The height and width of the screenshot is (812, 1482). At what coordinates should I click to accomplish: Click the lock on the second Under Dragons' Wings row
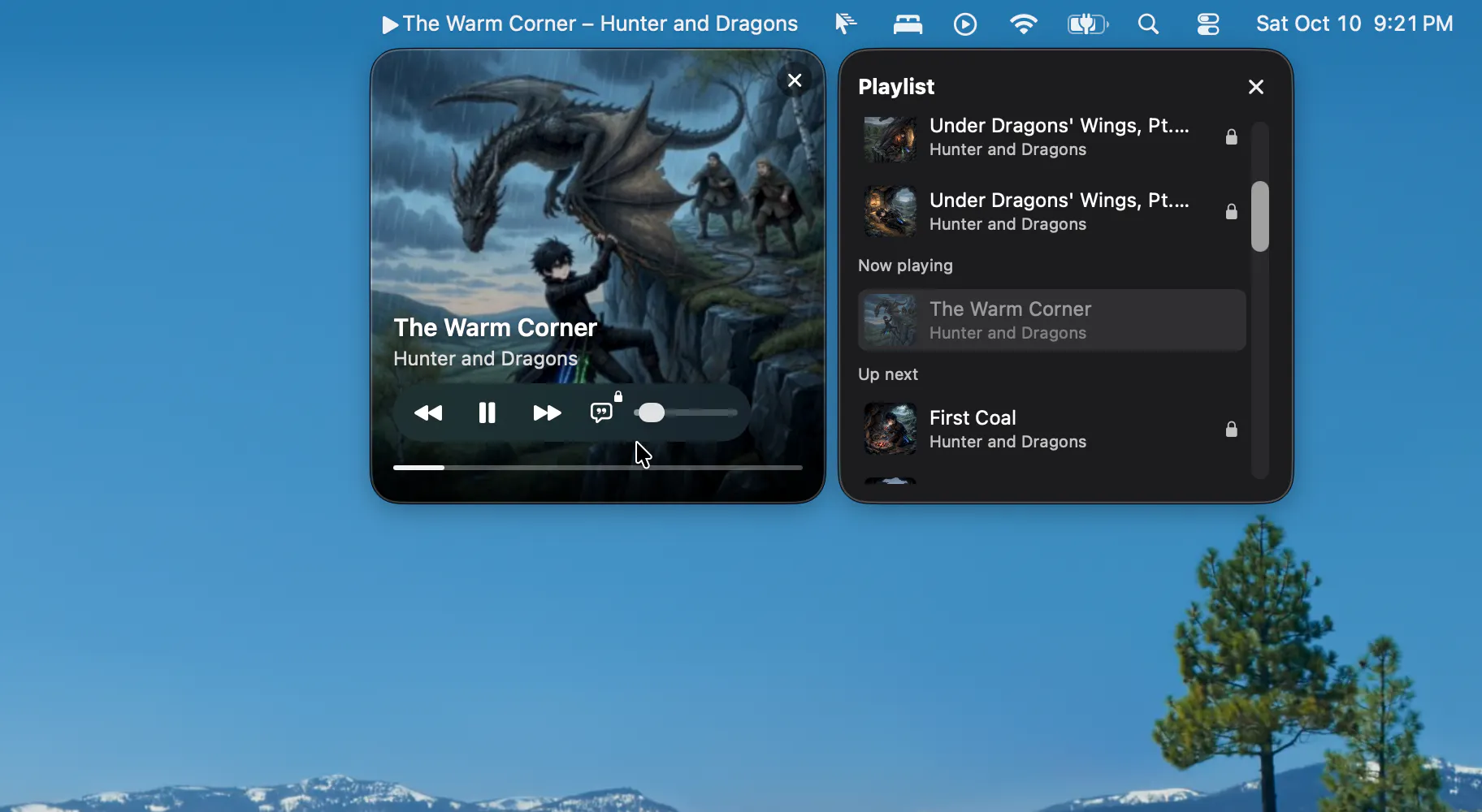1232,212
